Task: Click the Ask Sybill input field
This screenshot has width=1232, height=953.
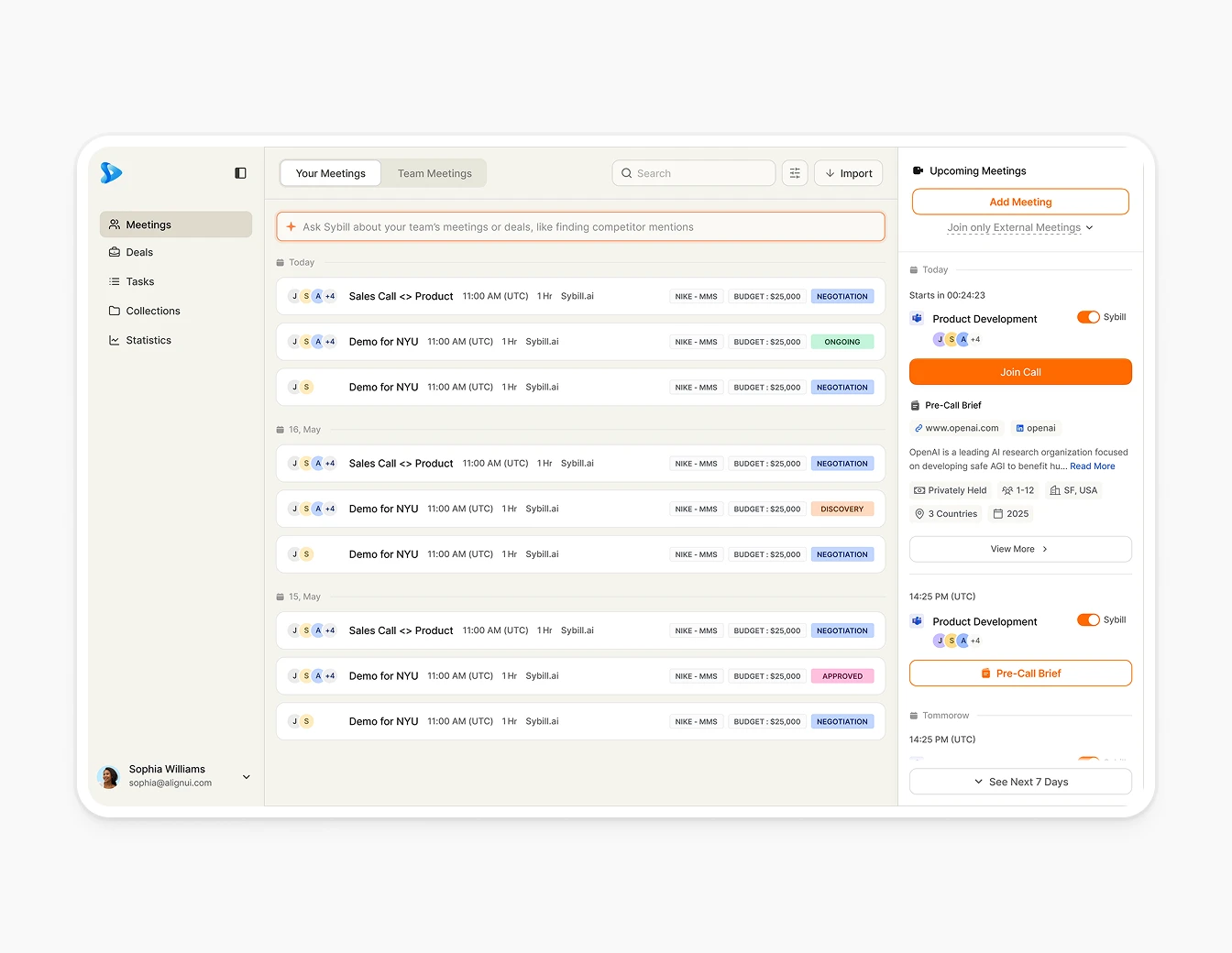Action: [580, 226]
